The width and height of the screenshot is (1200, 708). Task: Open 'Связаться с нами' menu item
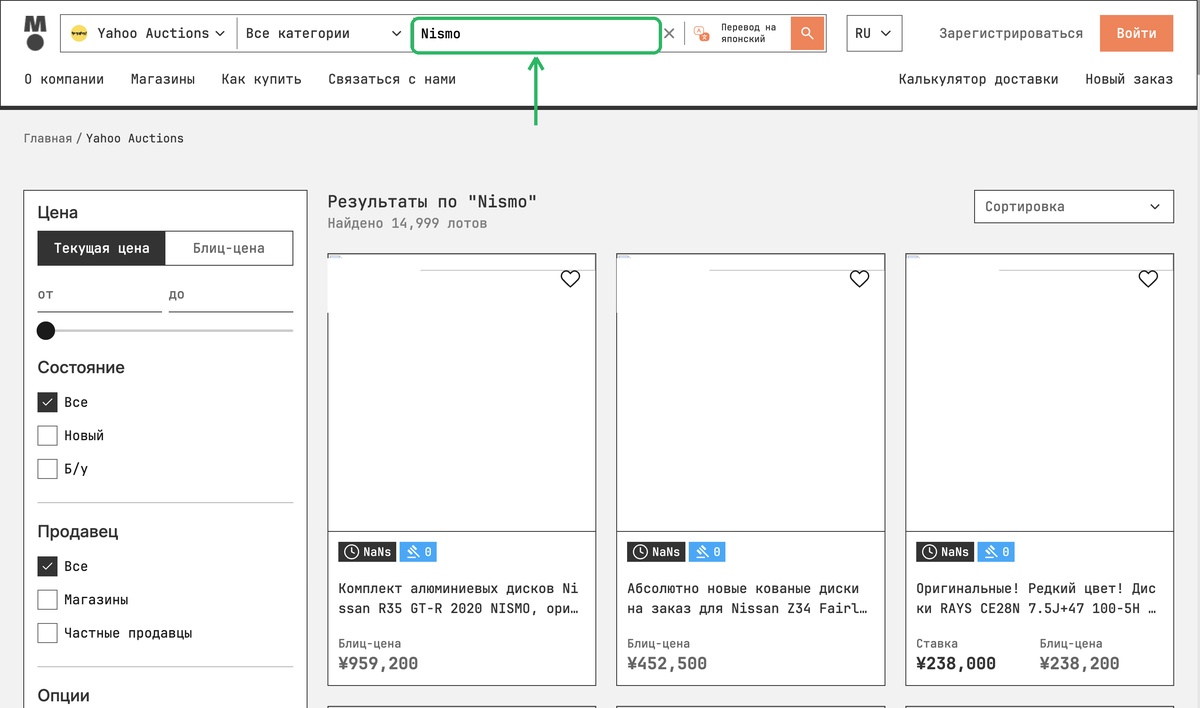tap(392, 79)
